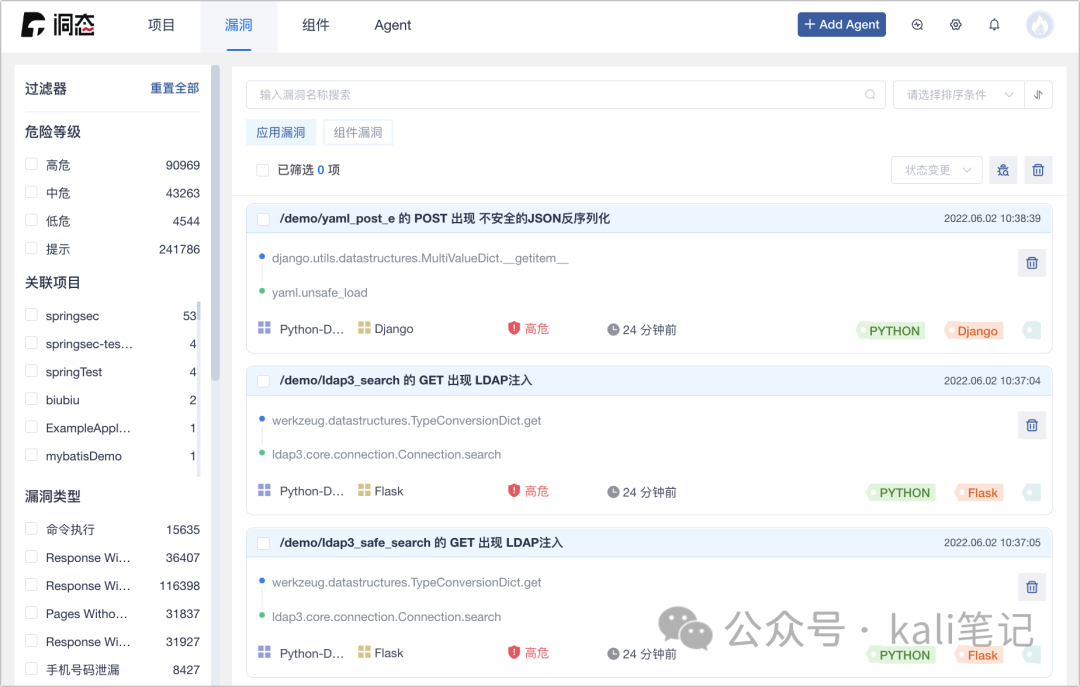Select the yaml_post_e vulnerability checkbox
The height and width of the screenshot is (687, 1080).
[263, 219]
